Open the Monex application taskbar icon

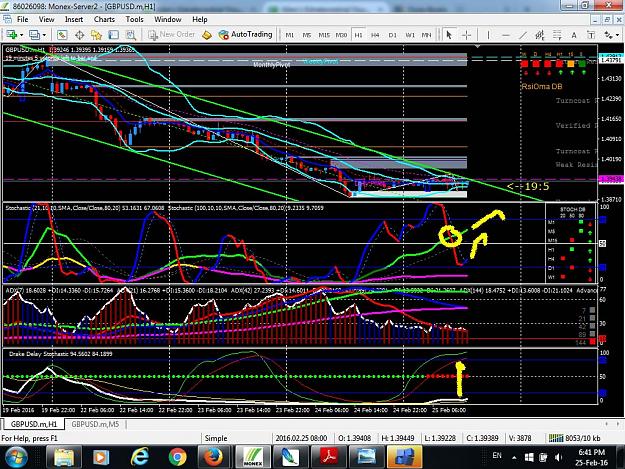(253, 457)
